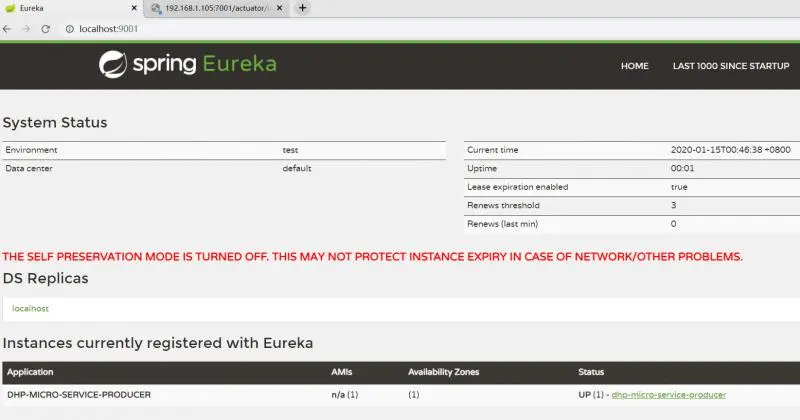800x420 pixels.
Task: Click the spring Eureka title text
Action: 205,64
